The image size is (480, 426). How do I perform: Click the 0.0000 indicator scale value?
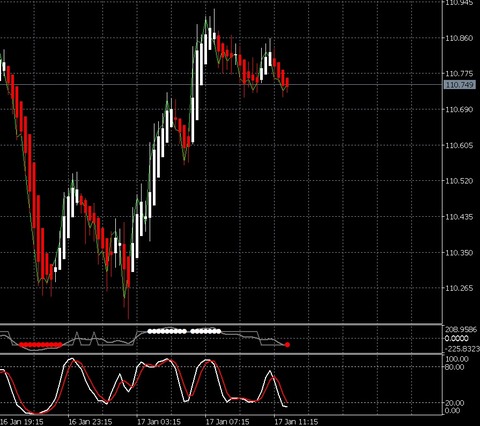pyautogui.click(x=457, y=338)
